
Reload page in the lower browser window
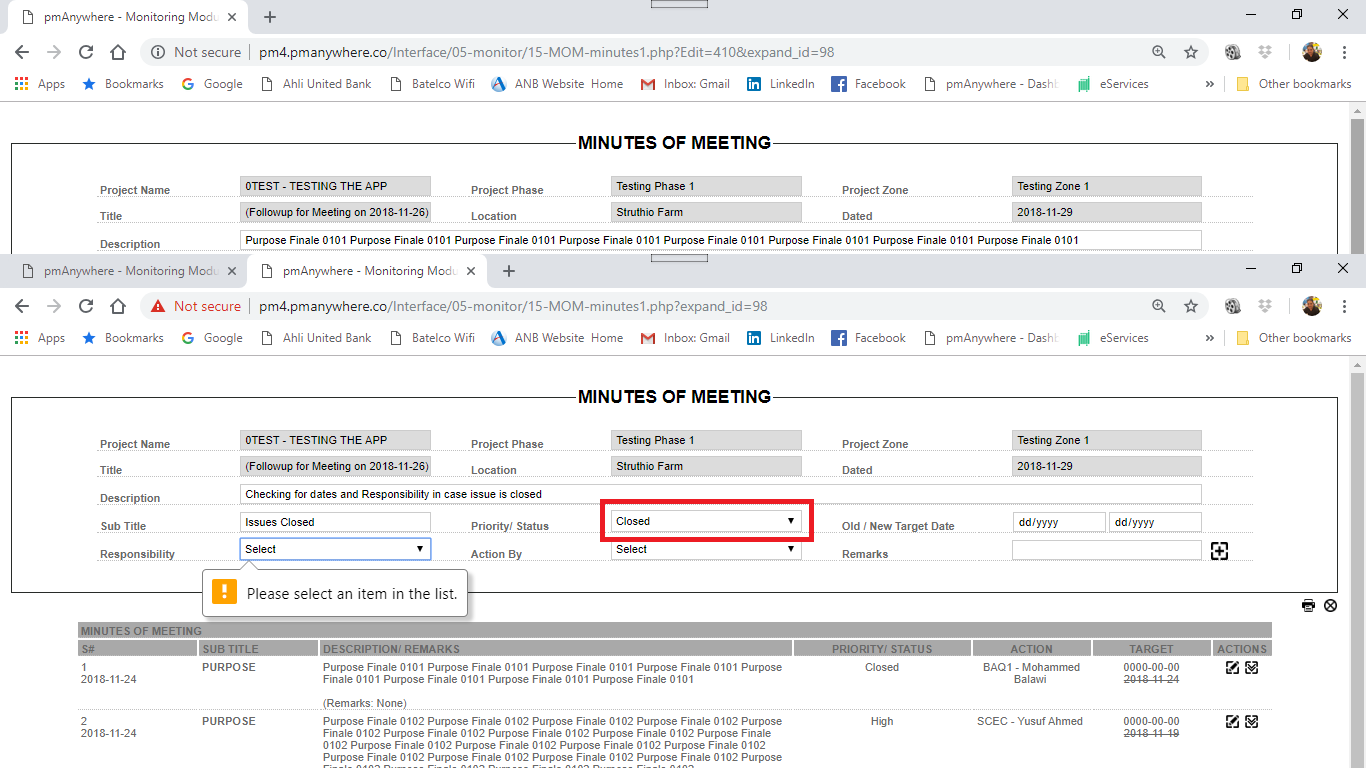coord(86,306)
